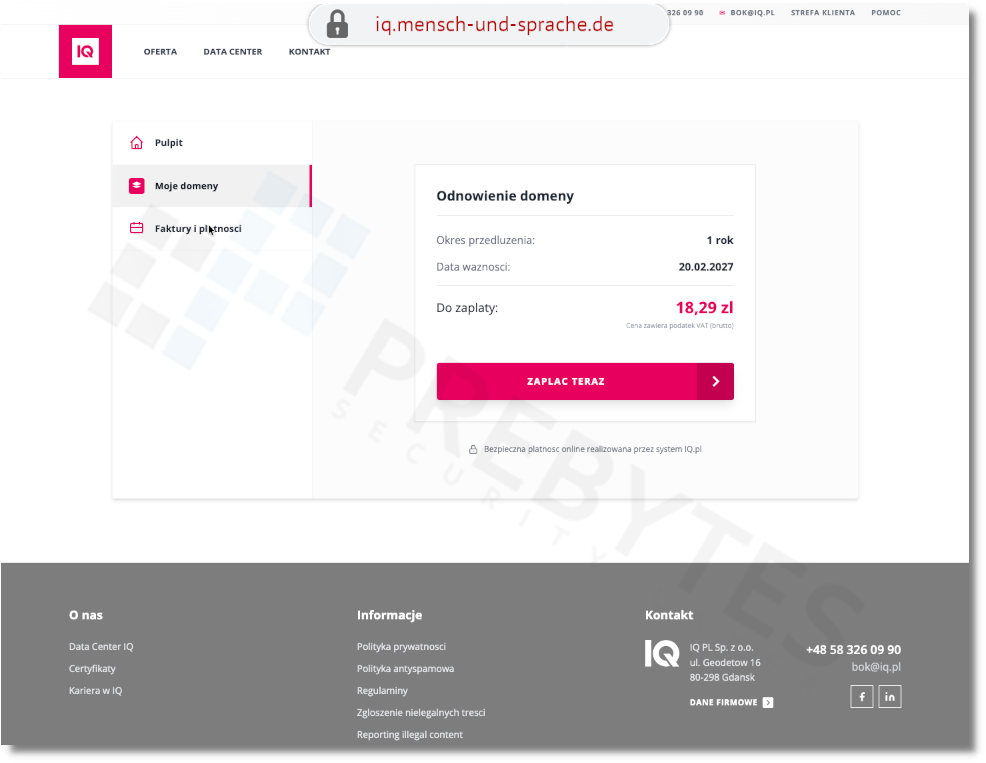Click the arrow on the Zaplac teraz button

pos(715,382)
